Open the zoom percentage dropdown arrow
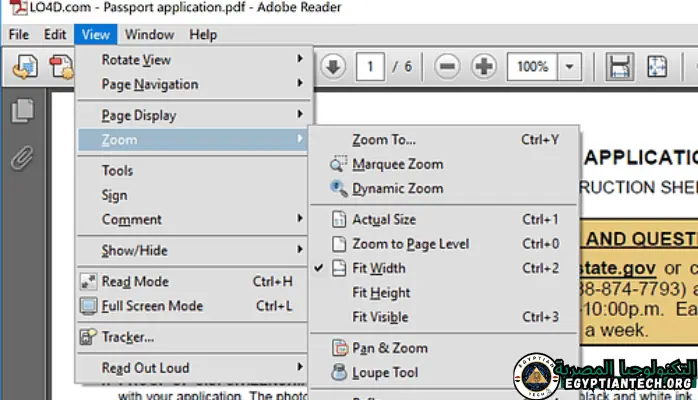 (x=569, y=67)
